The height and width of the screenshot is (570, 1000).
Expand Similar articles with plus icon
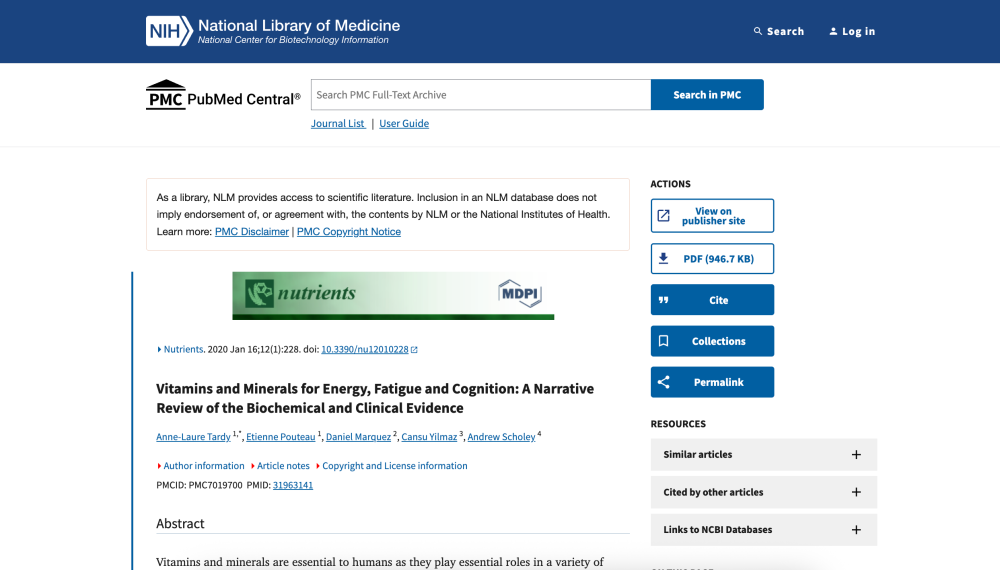pos(856,455)
